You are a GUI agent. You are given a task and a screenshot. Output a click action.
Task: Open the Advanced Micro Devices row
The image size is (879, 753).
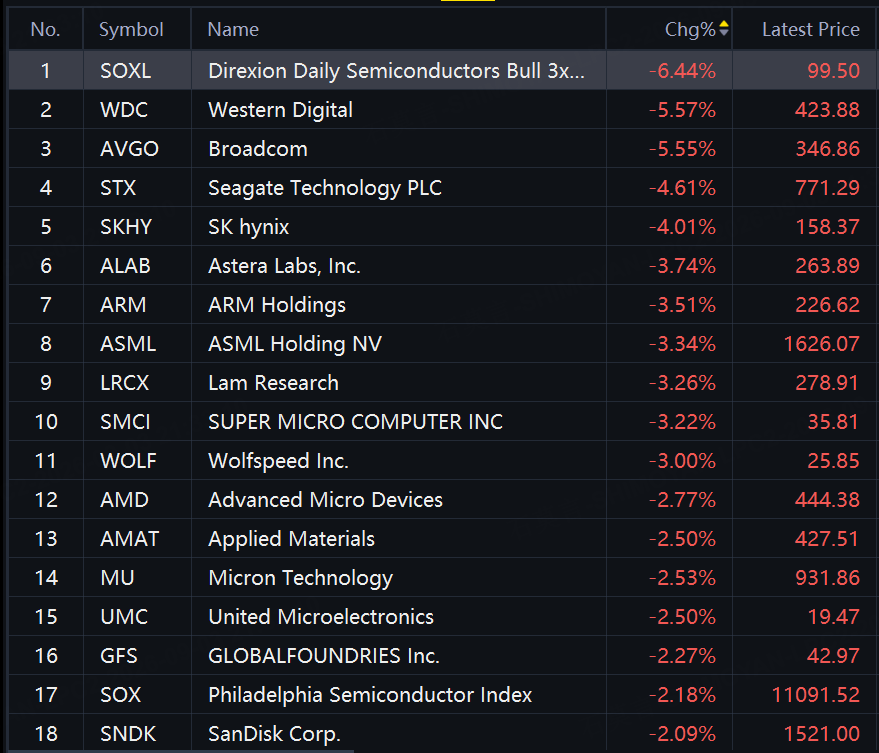coord(443,500)
